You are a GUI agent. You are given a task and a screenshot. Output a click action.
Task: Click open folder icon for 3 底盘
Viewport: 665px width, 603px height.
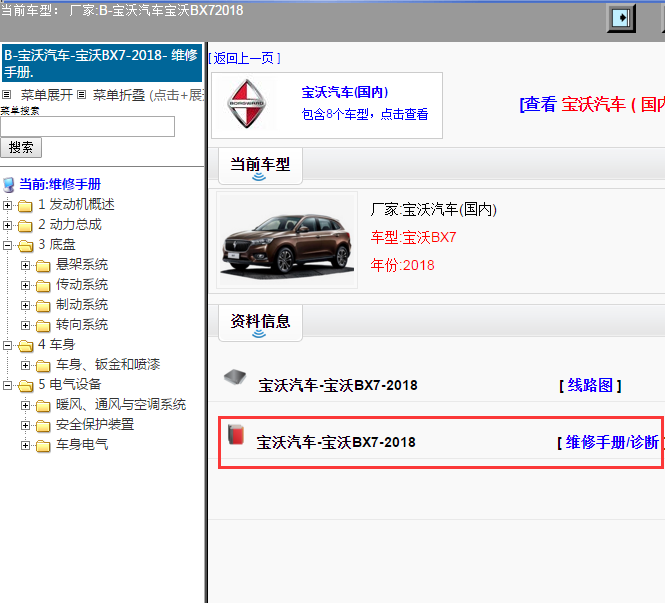[25, 246]
